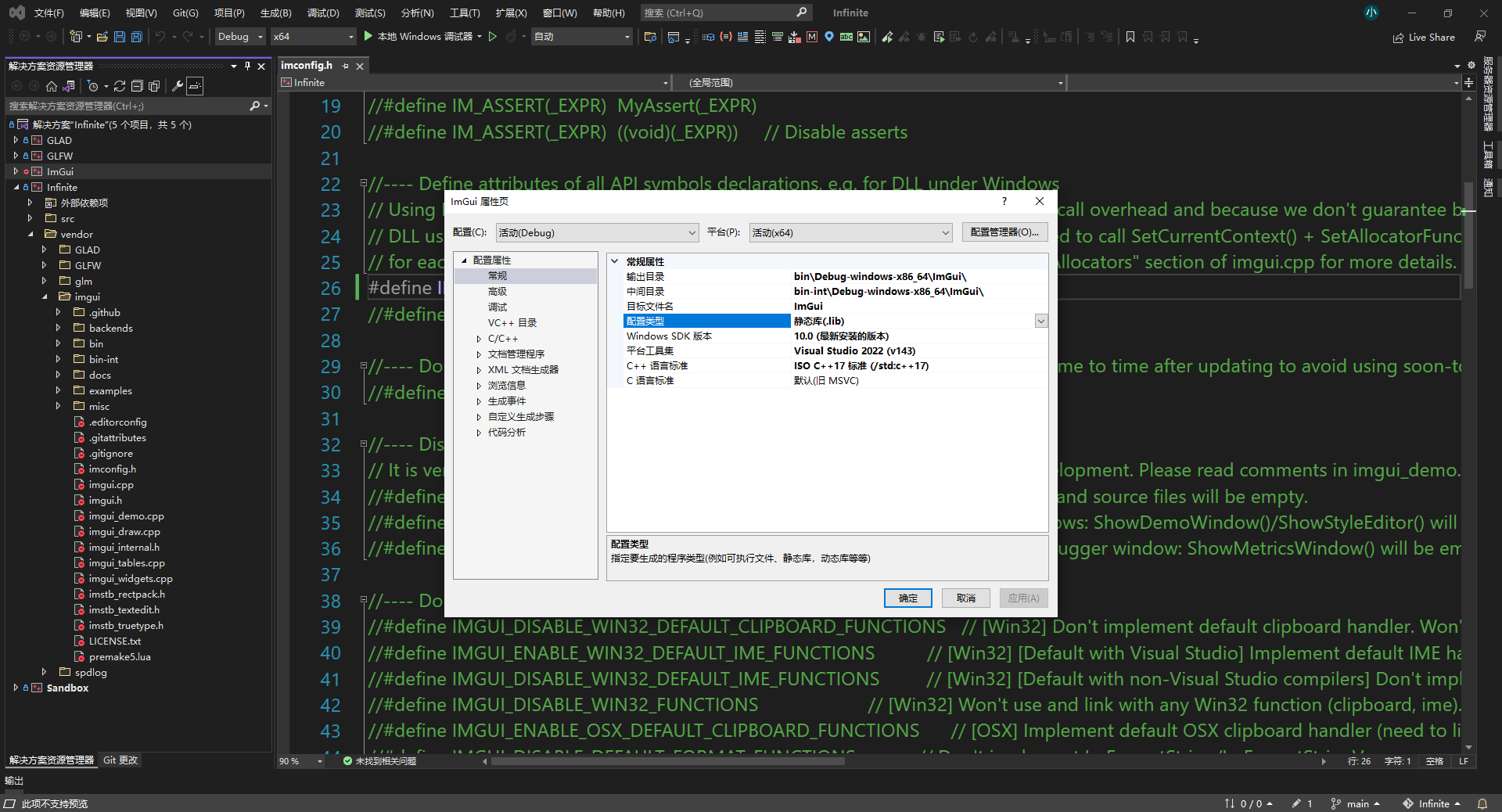Select 高级 in property tree
This screenshot has width=1502, height=812.
(x=498, y=291)
